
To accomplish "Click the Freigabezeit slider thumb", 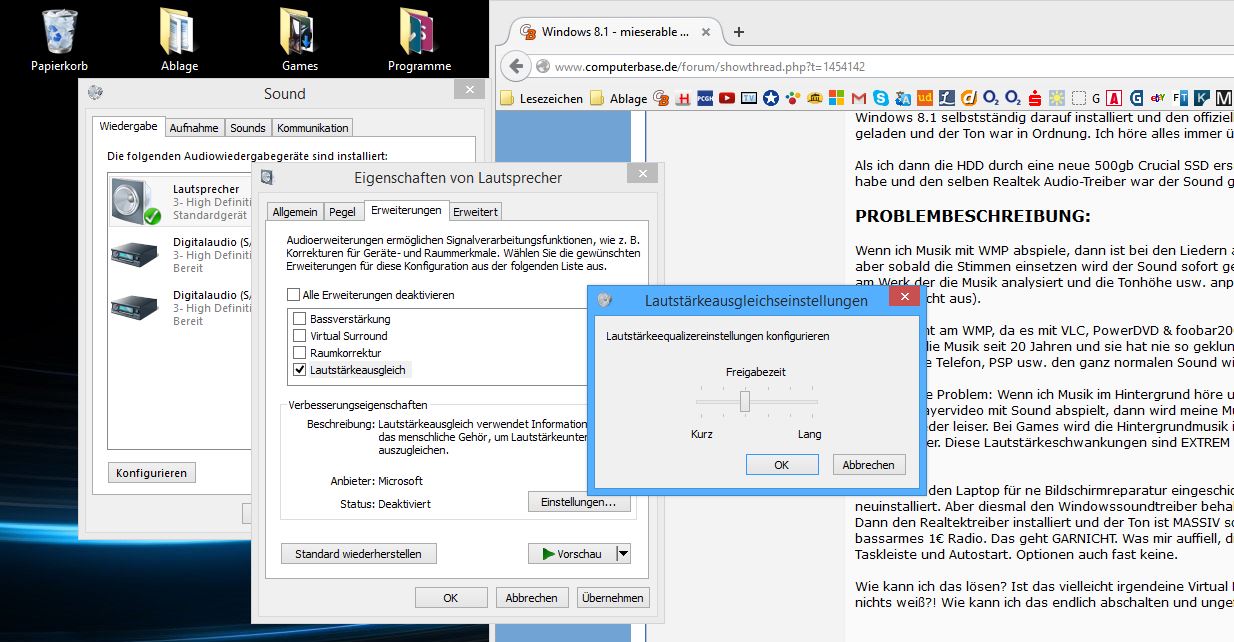I will click(745, 401).
